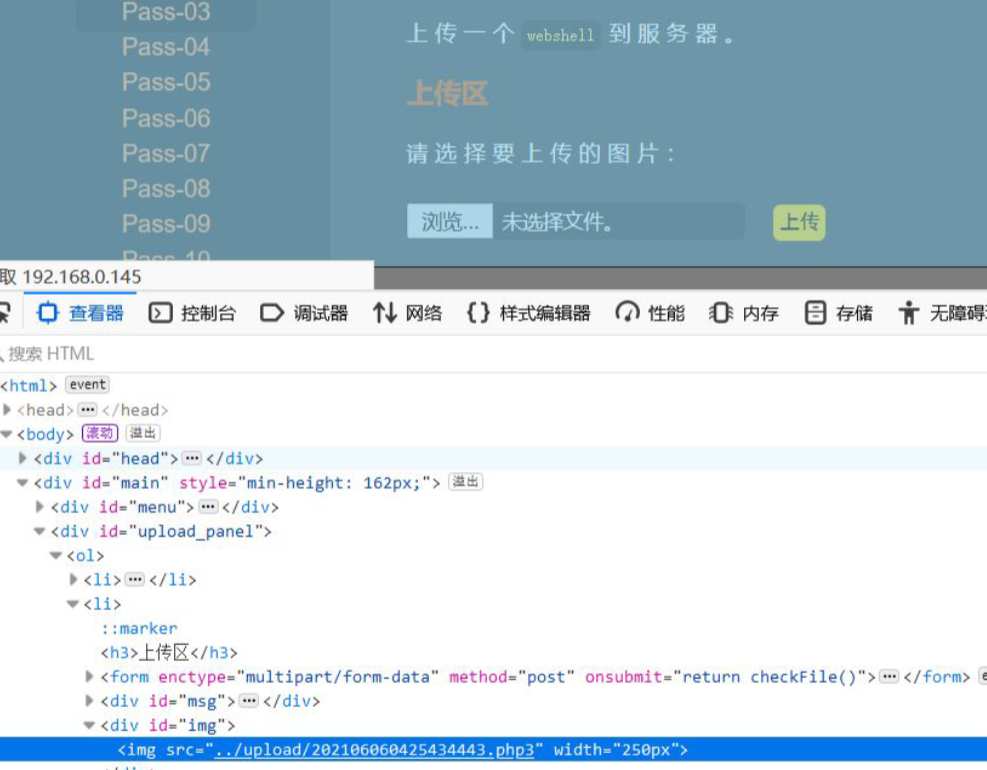
Task: Click the event badge next to html
Action: [87, 385]
